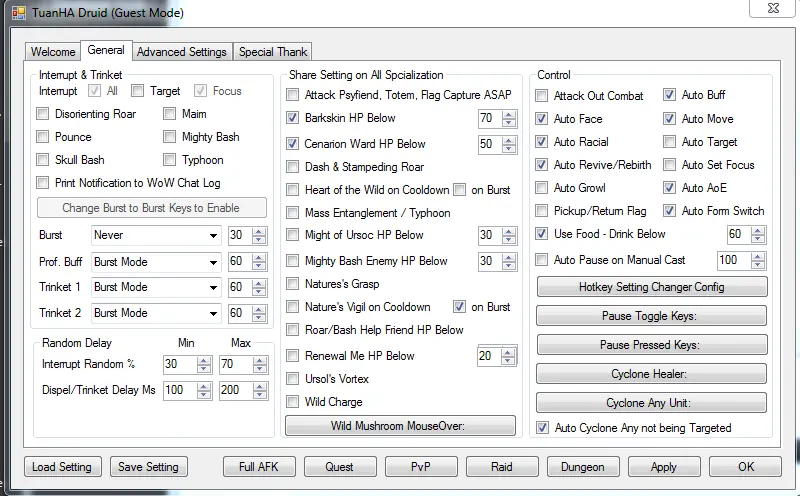Open Hotkey Setting Changer Config
Image resolution: width=800 pixels, height=496 pixels.
(x=651, y=287)
